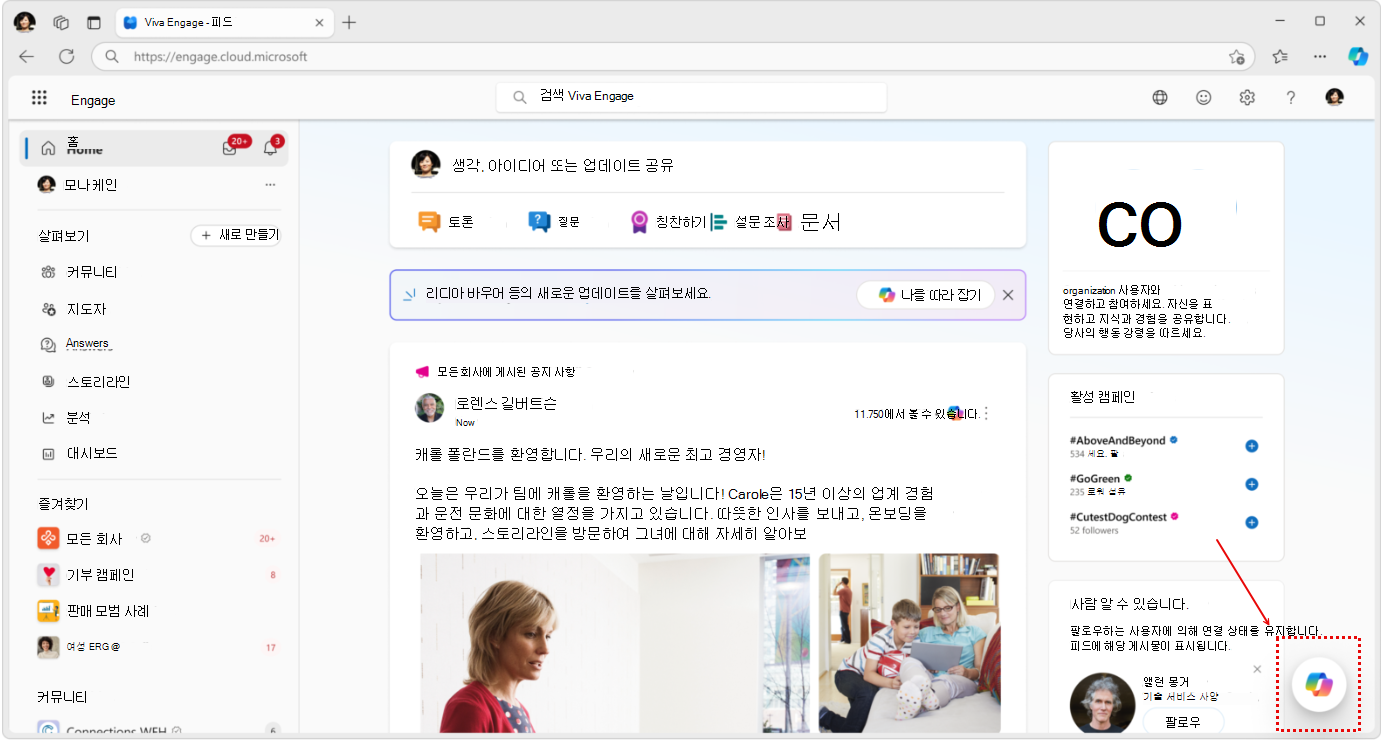Open the help question mark icon
Viewport: 1381px width, 740px height.
pos(1291,98)
